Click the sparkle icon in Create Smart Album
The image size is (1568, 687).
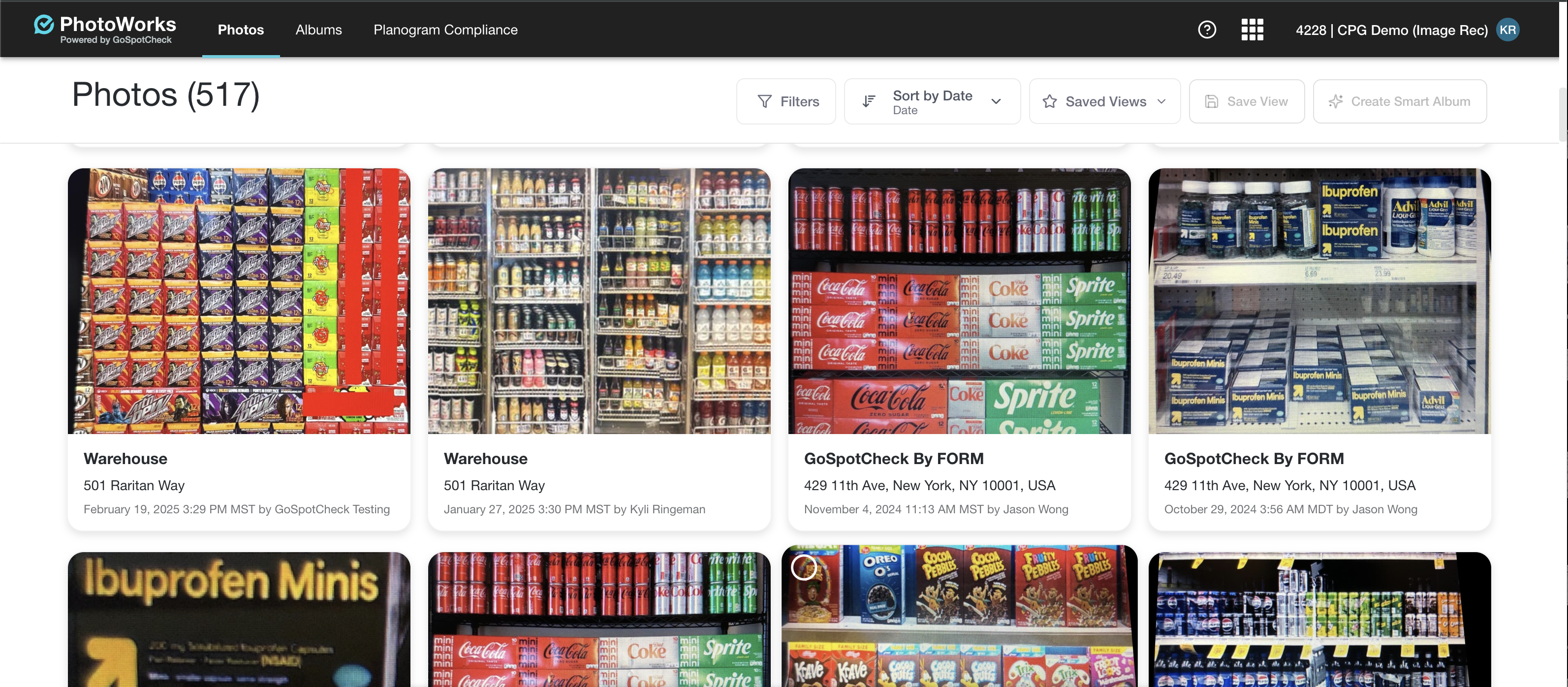tap(1336, 101)
